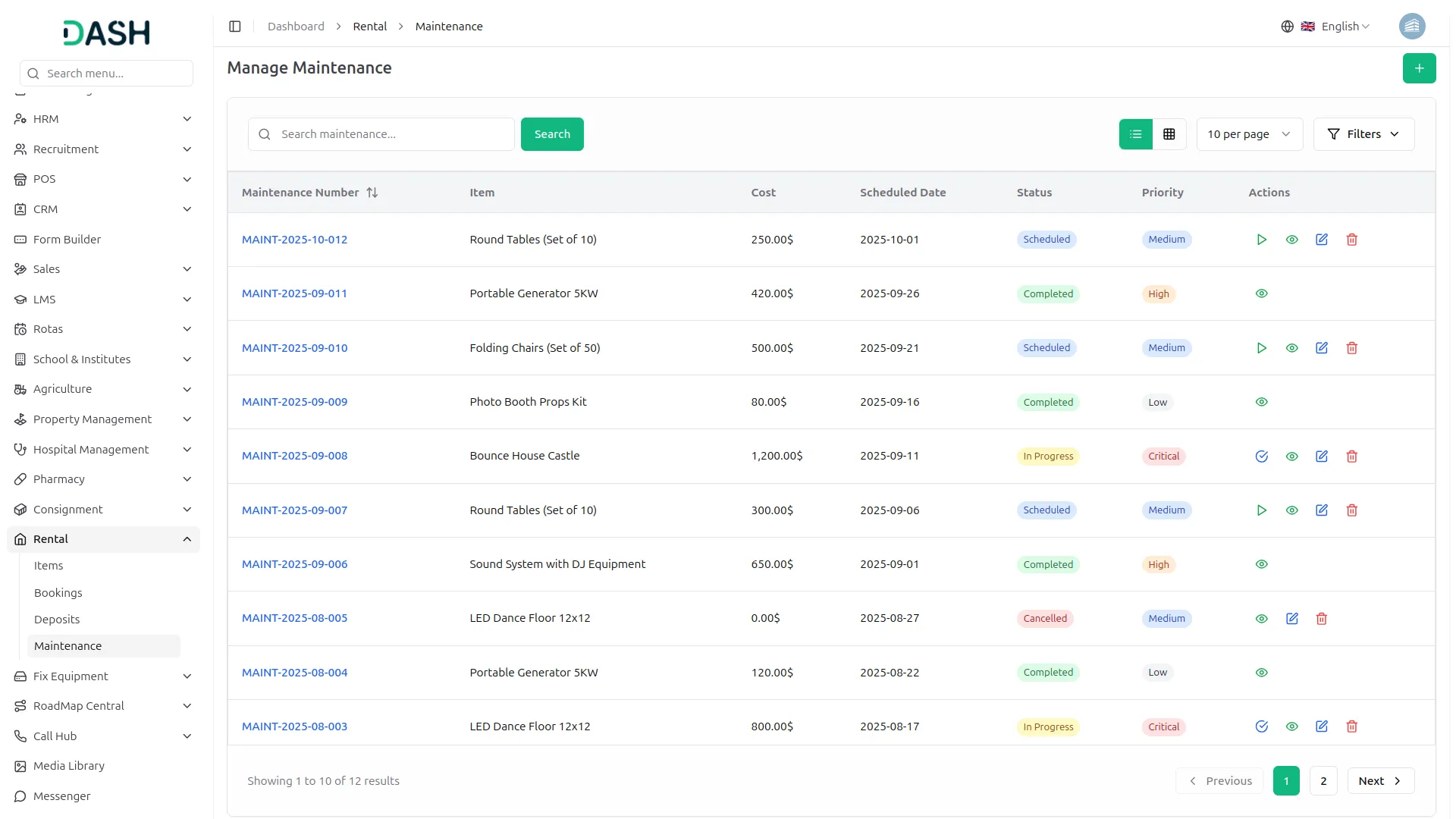Screen dimensions: 1456x819
Task: Sort by Maintenance Number column arrows
Action: pyautogui.click(x=372, y=192)
